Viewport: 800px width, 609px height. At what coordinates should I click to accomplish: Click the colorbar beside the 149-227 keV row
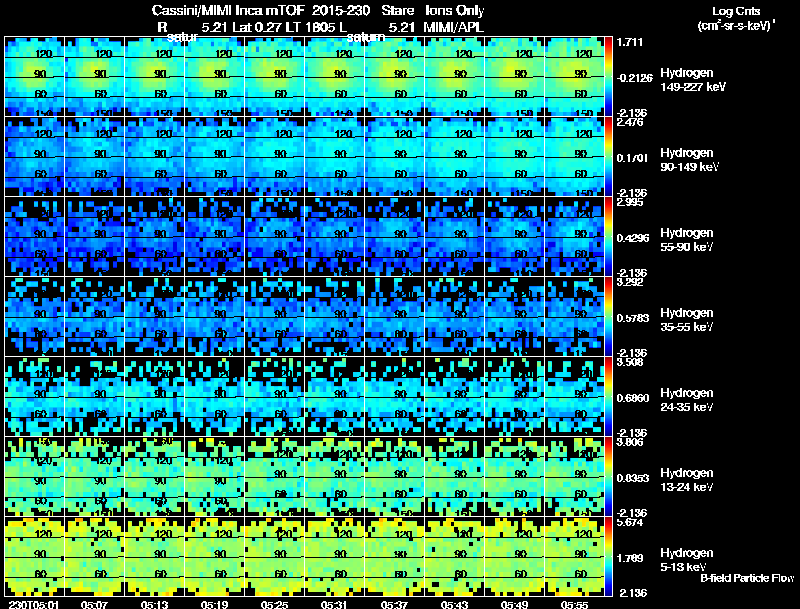[x=608, y=77]
